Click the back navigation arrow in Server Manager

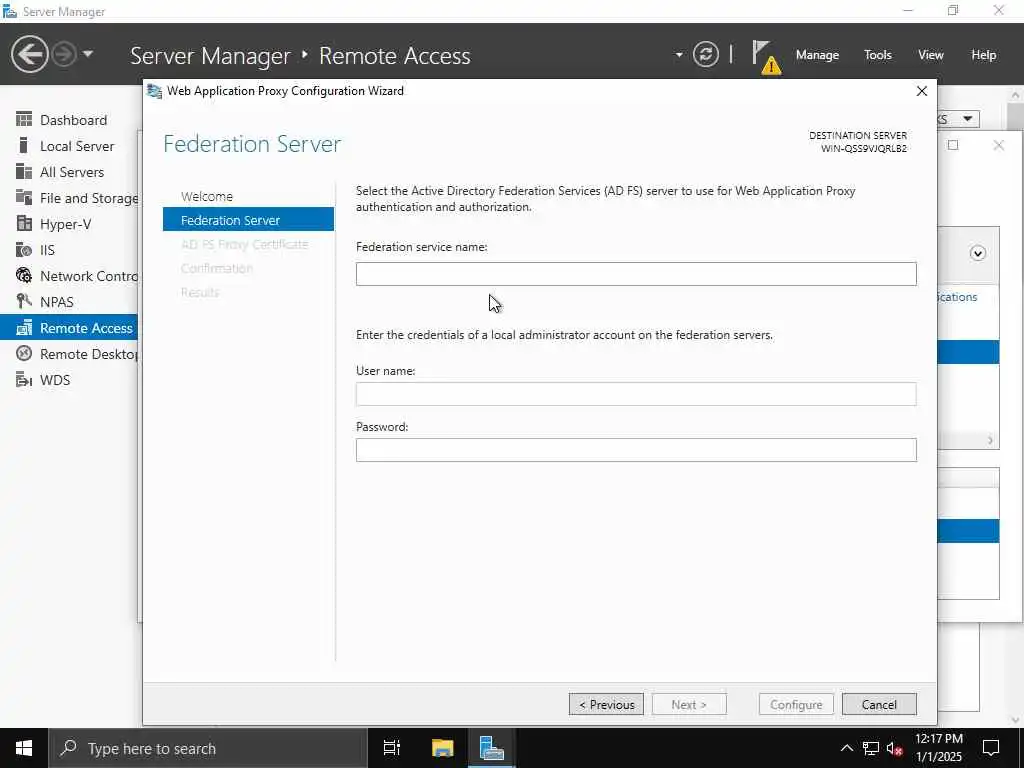point(29,54)
